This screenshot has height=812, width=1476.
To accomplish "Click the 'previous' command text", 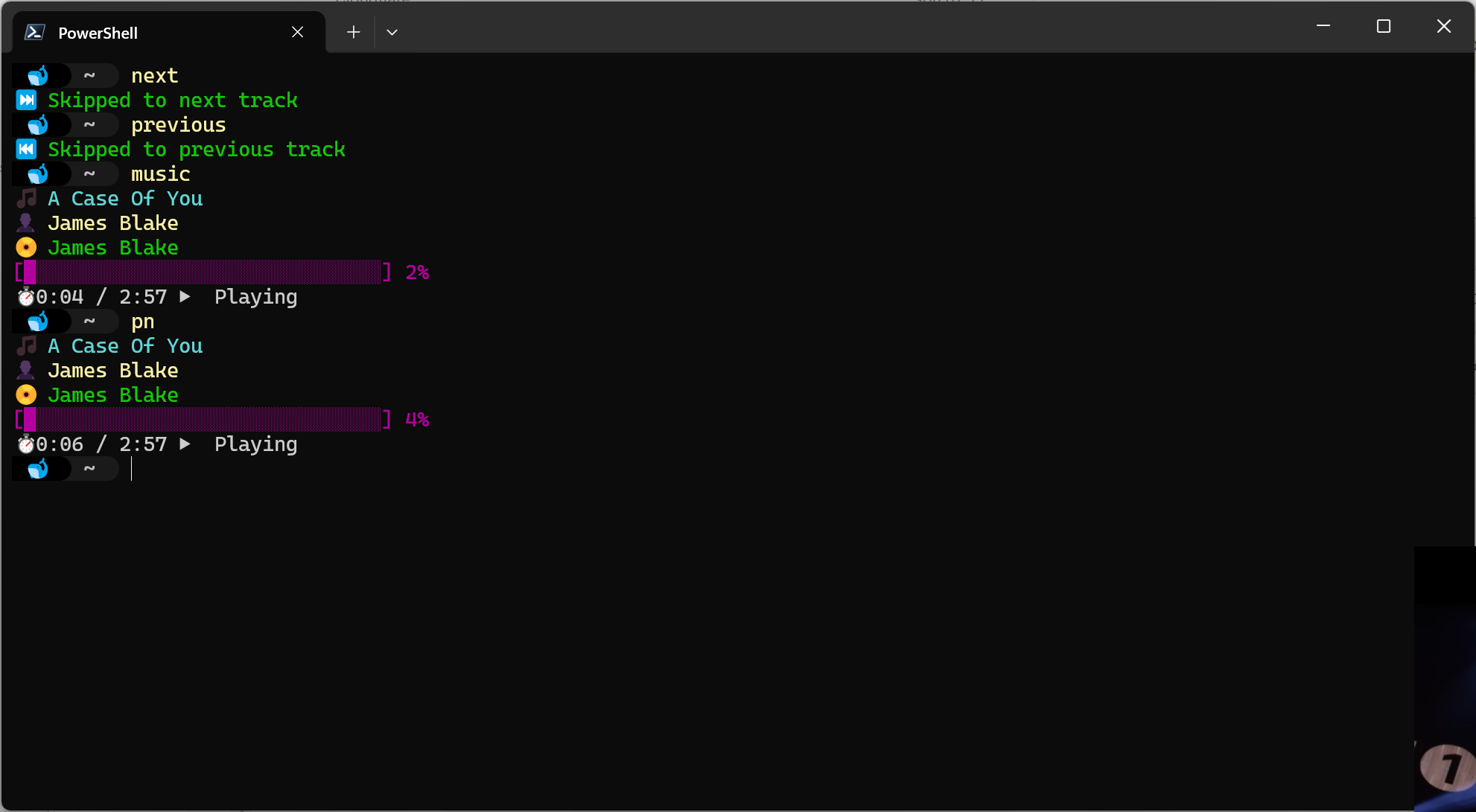I will [x=179, y=124].
